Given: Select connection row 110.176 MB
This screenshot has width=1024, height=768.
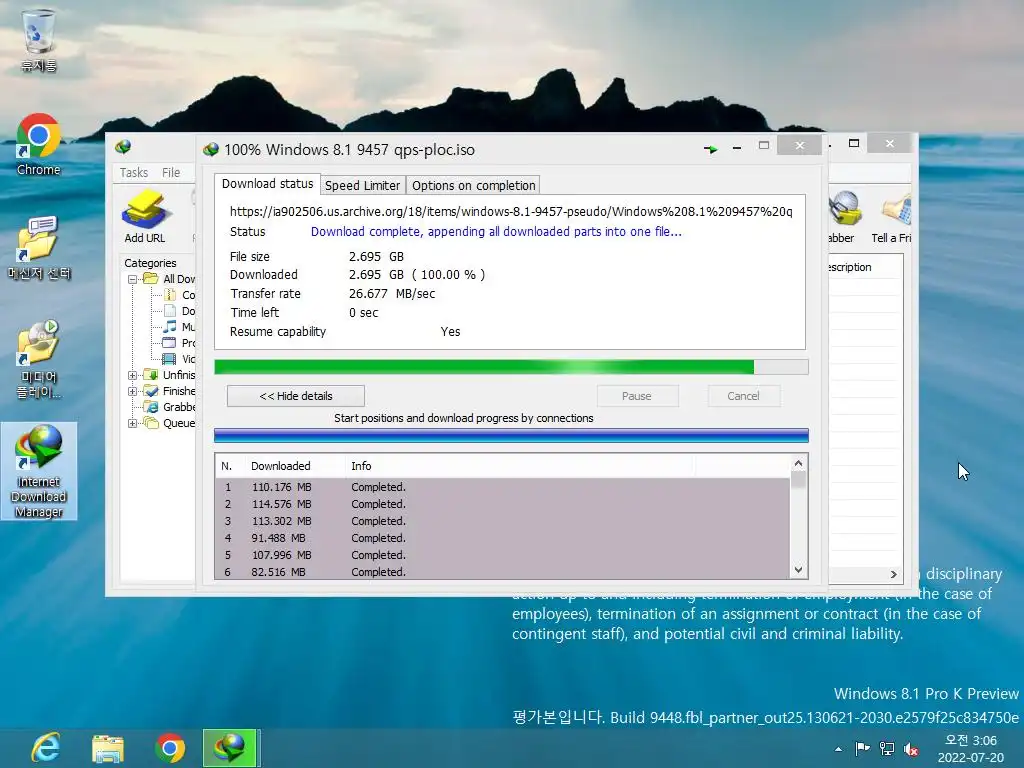Looking at the screenshot, I should [x=502, y=487].
